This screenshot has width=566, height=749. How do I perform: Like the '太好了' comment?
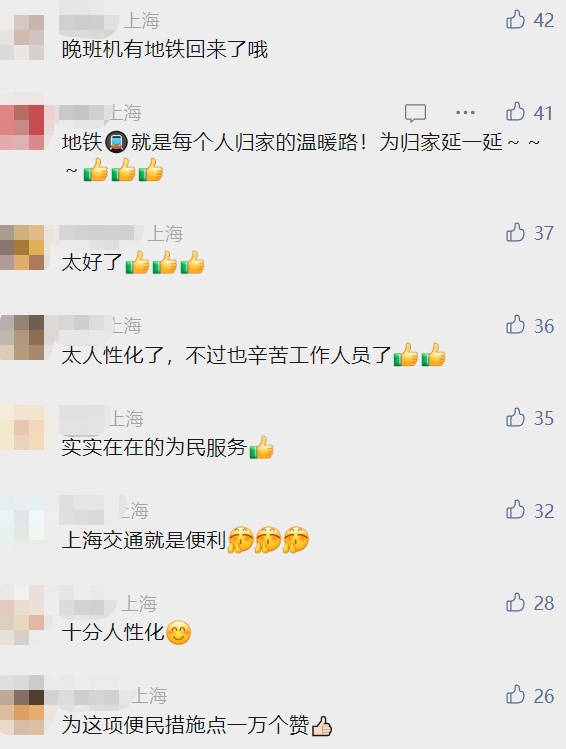coord(515,233)
